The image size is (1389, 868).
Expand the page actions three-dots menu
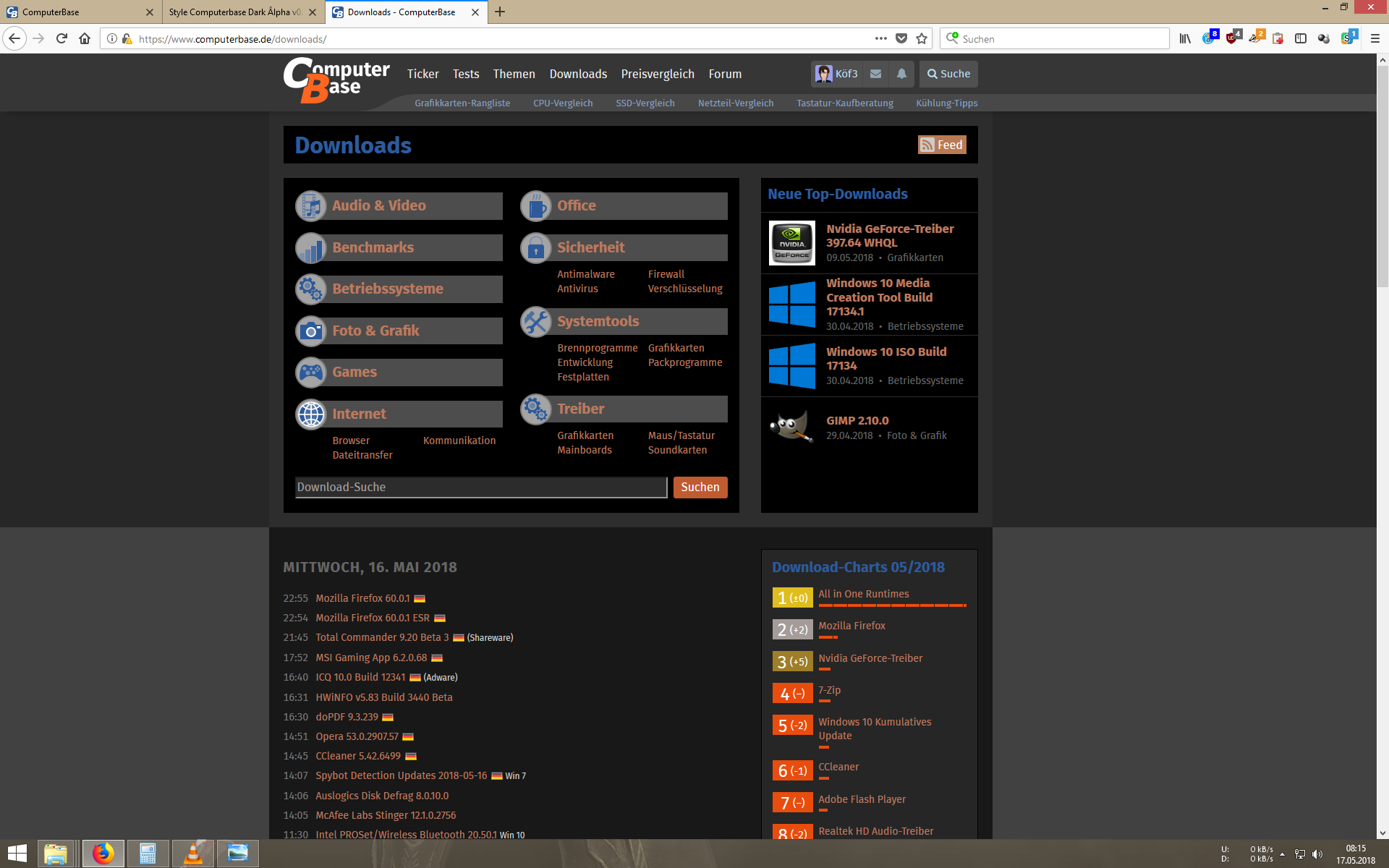pyautogui.click(x=880, y=39)
